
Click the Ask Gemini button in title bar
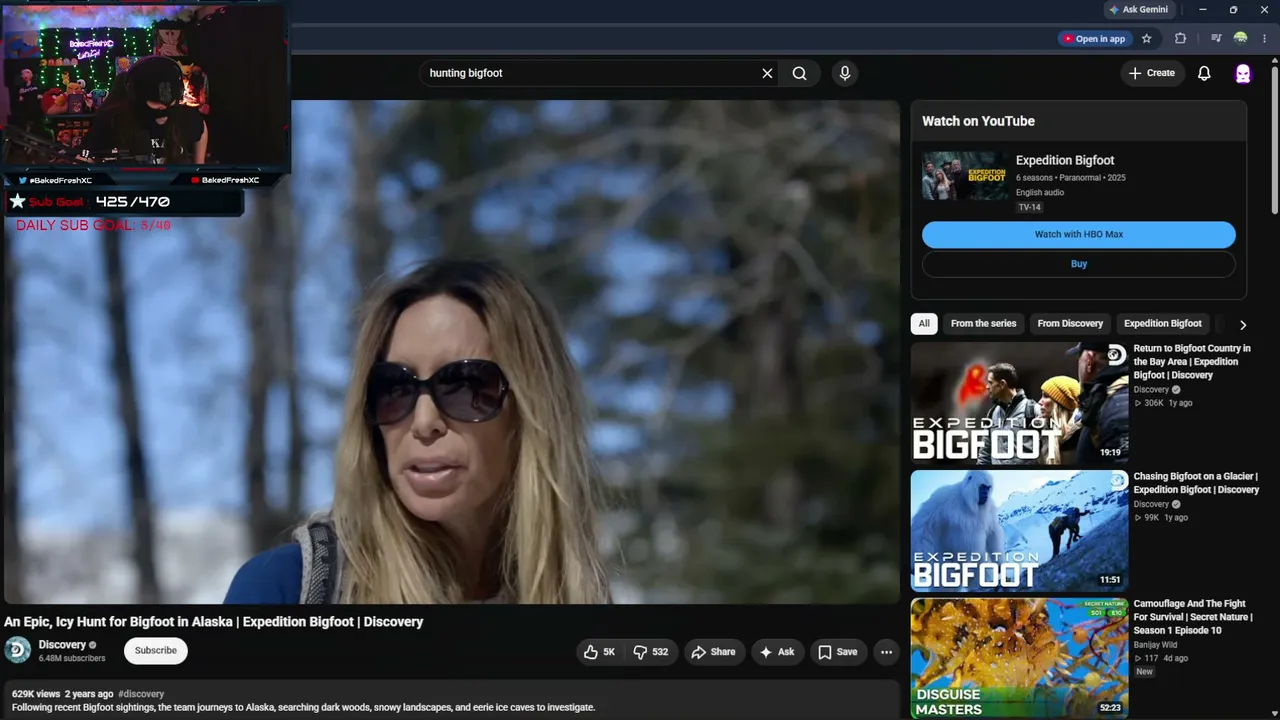(x=1139, y=10)
